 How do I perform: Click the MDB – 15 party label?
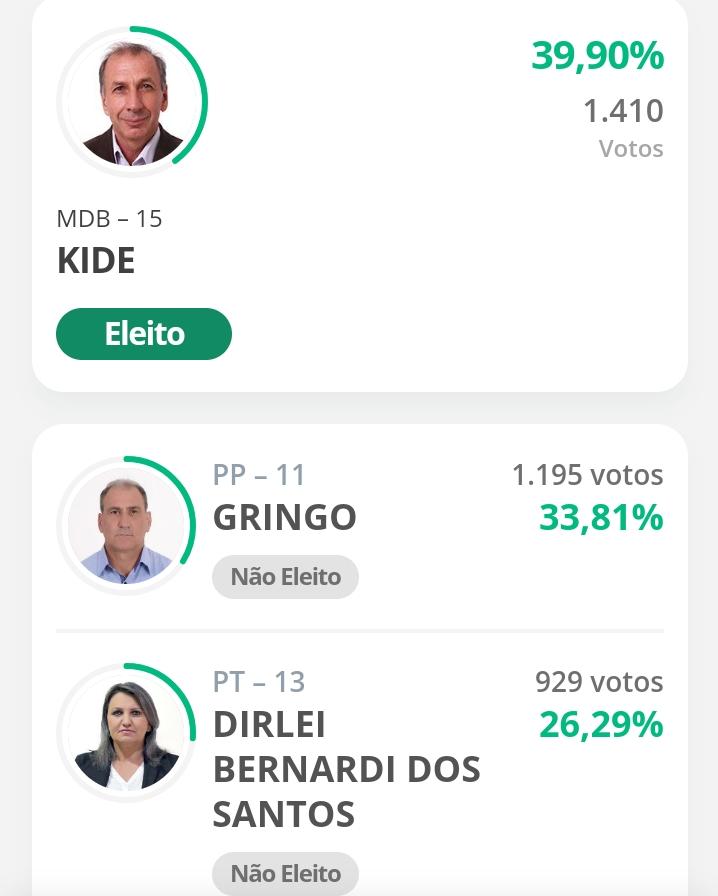109,218
